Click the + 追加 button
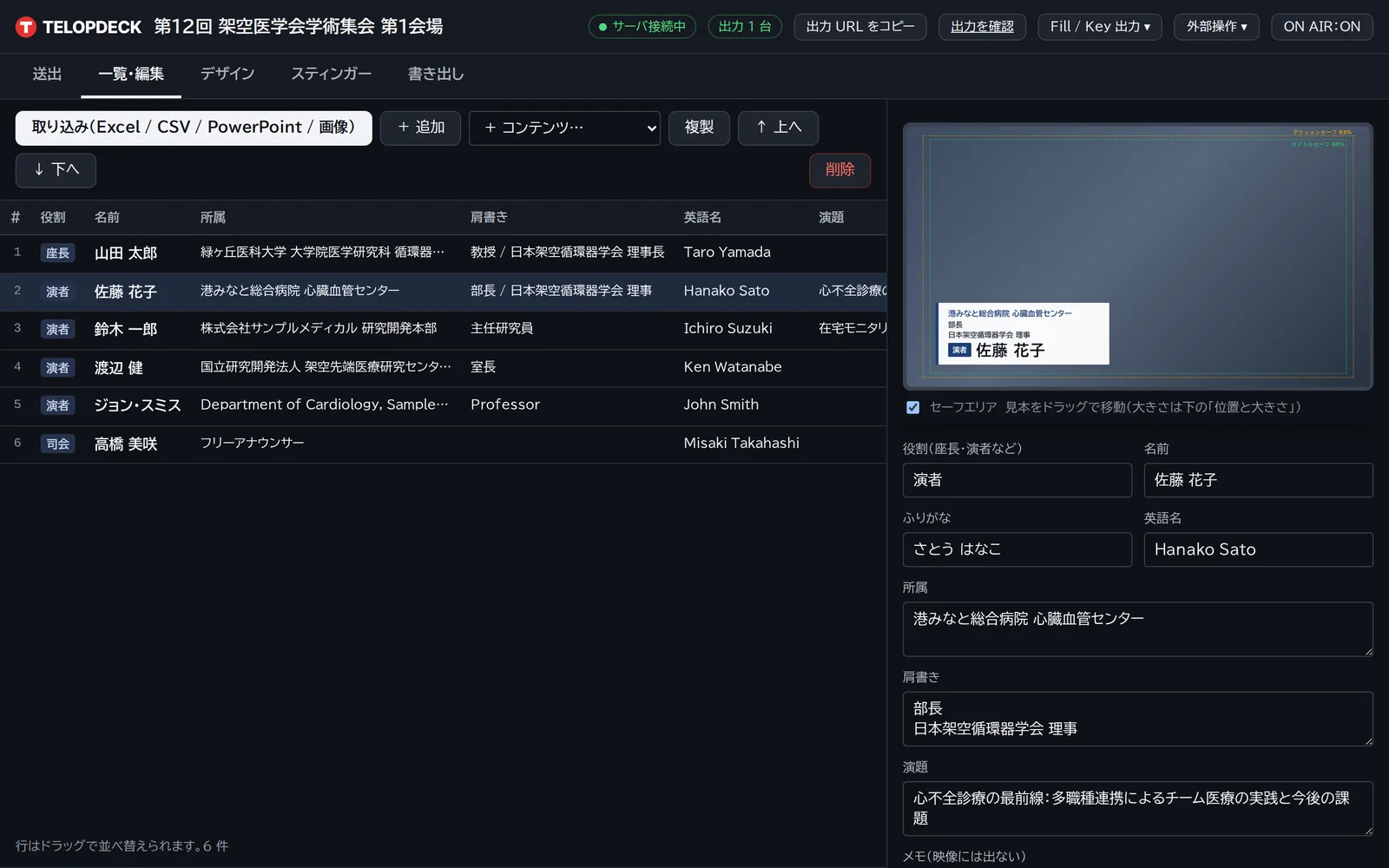 tap(420, 128)
